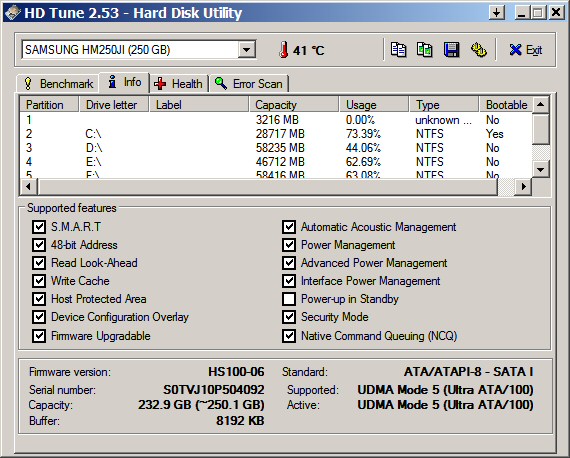Open options gear icon

[478, 49]
